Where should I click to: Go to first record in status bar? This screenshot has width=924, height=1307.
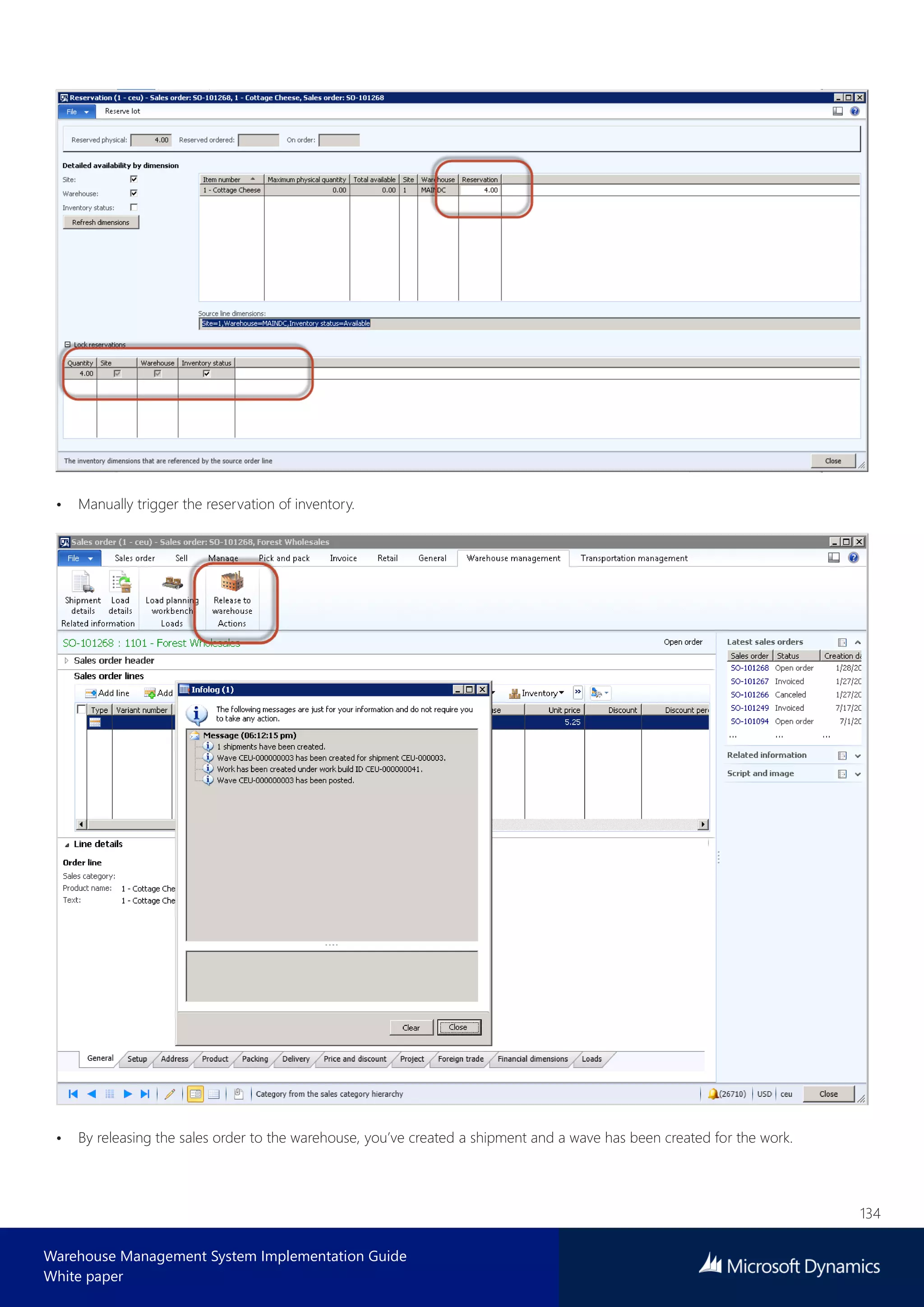tap(73, 1094)
